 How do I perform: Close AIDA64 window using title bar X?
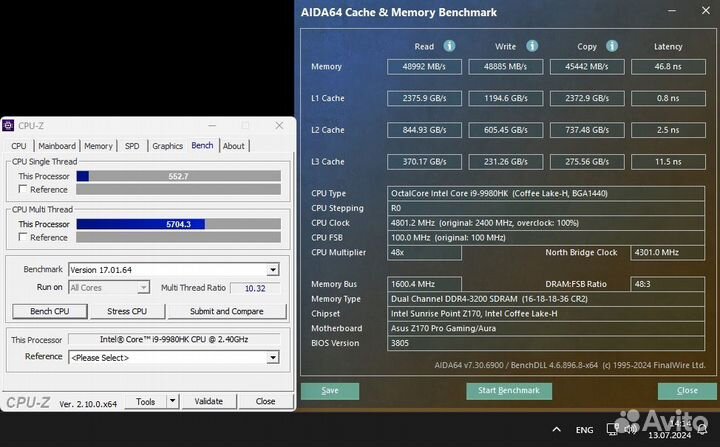pyautogui.click(x=706, y=10)
